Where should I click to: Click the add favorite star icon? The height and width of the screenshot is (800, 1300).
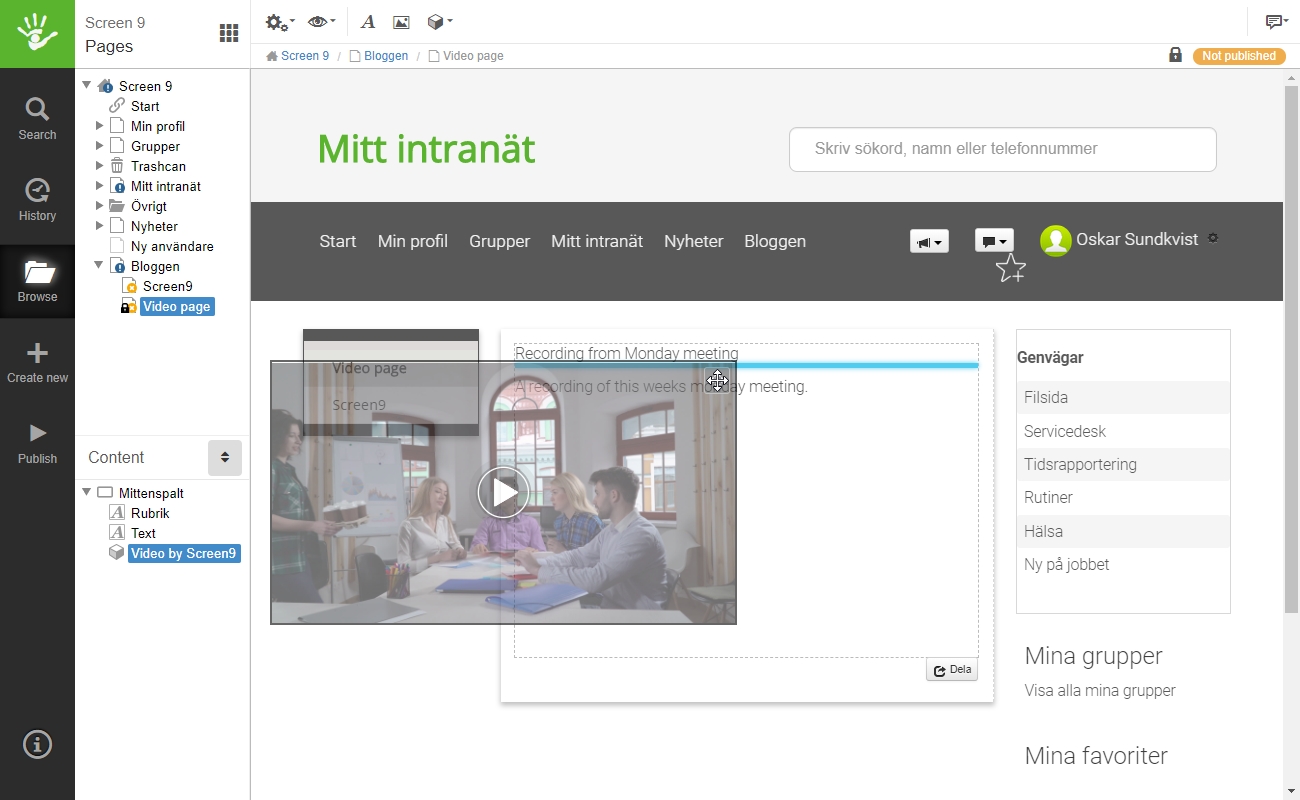coord(1011,268)
